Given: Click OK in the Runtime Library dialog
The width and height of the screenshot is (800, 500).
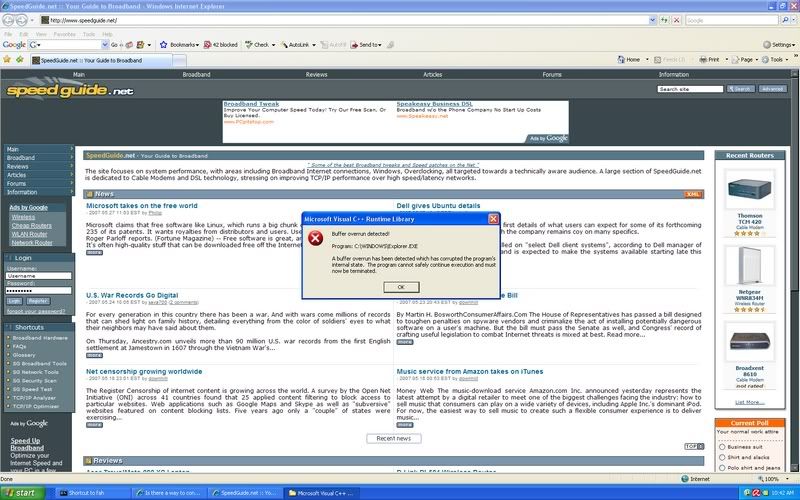Looking at the screenshot, I should 401,287.
